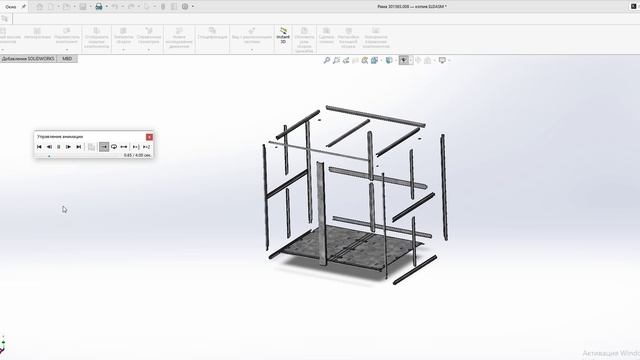
Task: Rewind the animation one step back
Action: click(49, 147)
